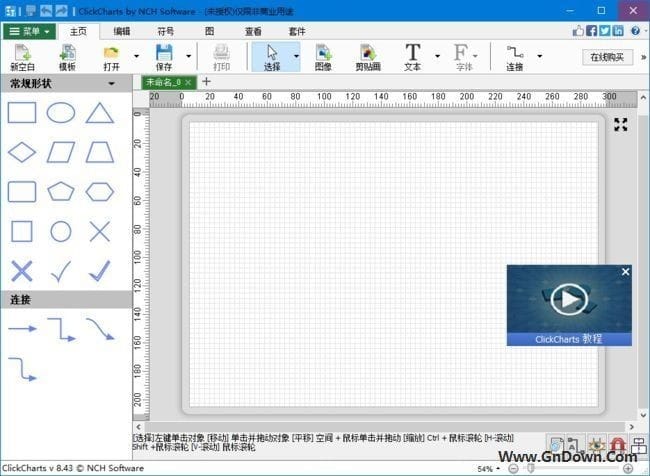Add the bold checkmark shape
Viewport: 650px width, 476px height.
(100, 271)
